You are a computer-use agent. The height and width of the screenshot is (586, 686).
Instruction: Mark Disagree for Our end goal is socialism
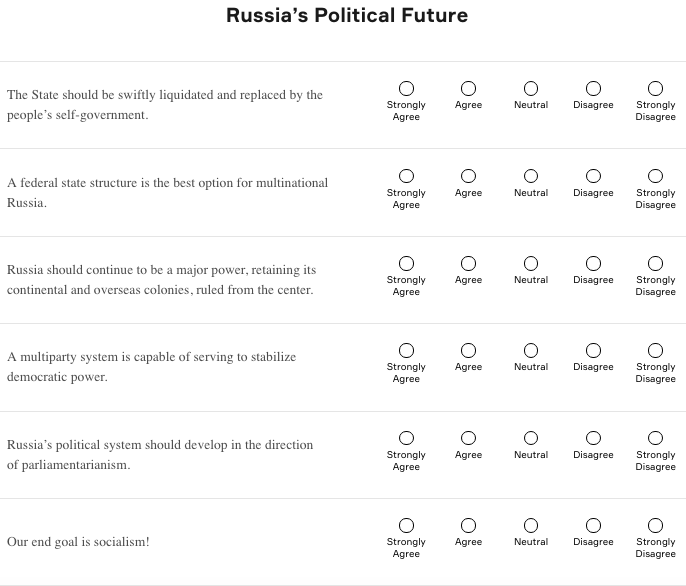point(593,525)
